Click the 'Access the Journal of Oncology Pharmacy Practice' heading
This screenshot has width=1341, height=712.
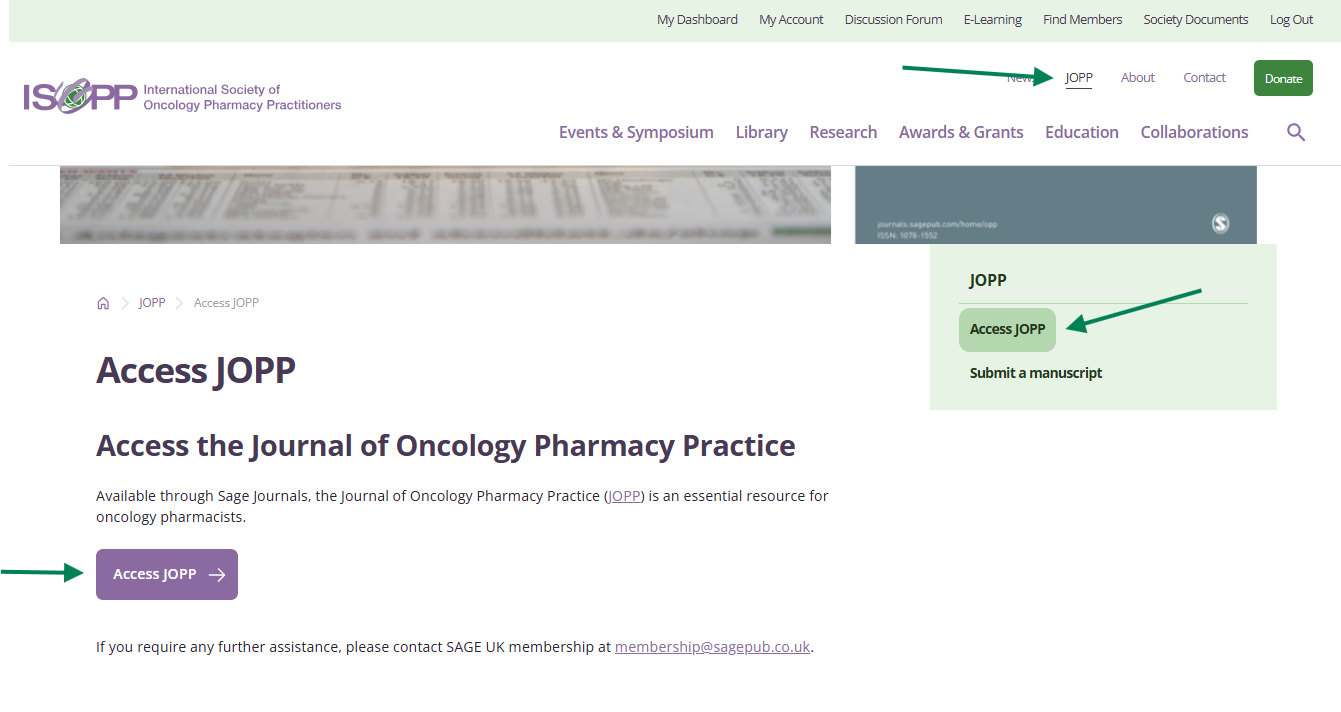pos(446,446)
